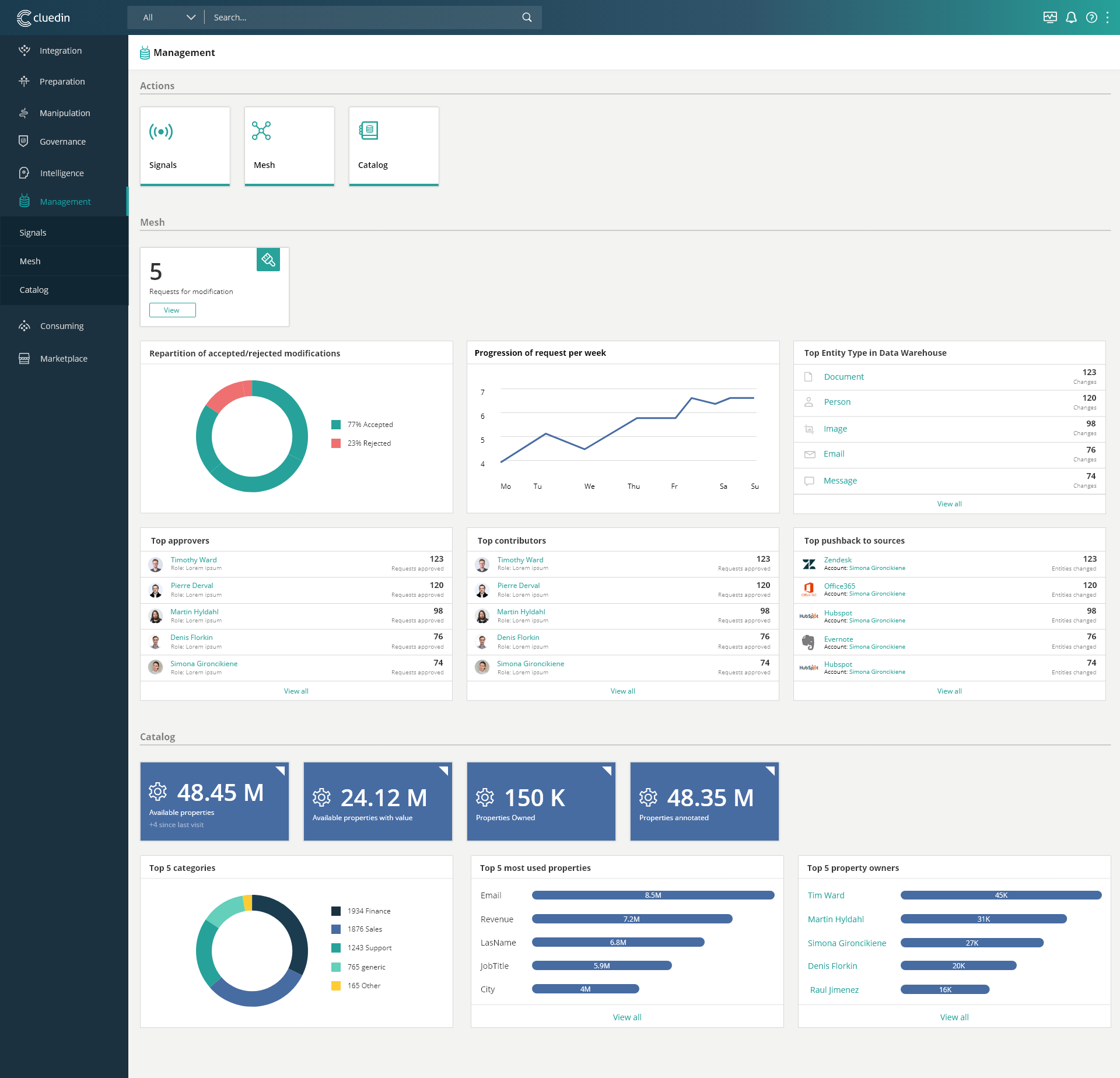
Task: View all top pushback sources
Action: point(949,691)
